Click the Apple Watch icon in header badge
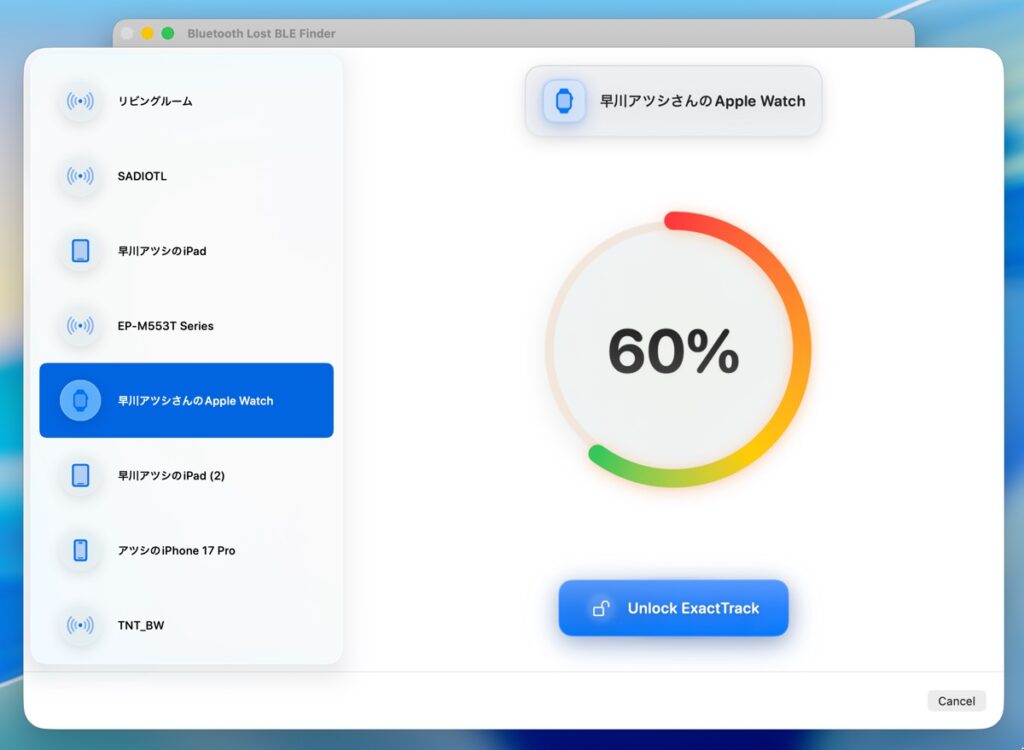Viewport: 1024px width, 750px height. 564,101
